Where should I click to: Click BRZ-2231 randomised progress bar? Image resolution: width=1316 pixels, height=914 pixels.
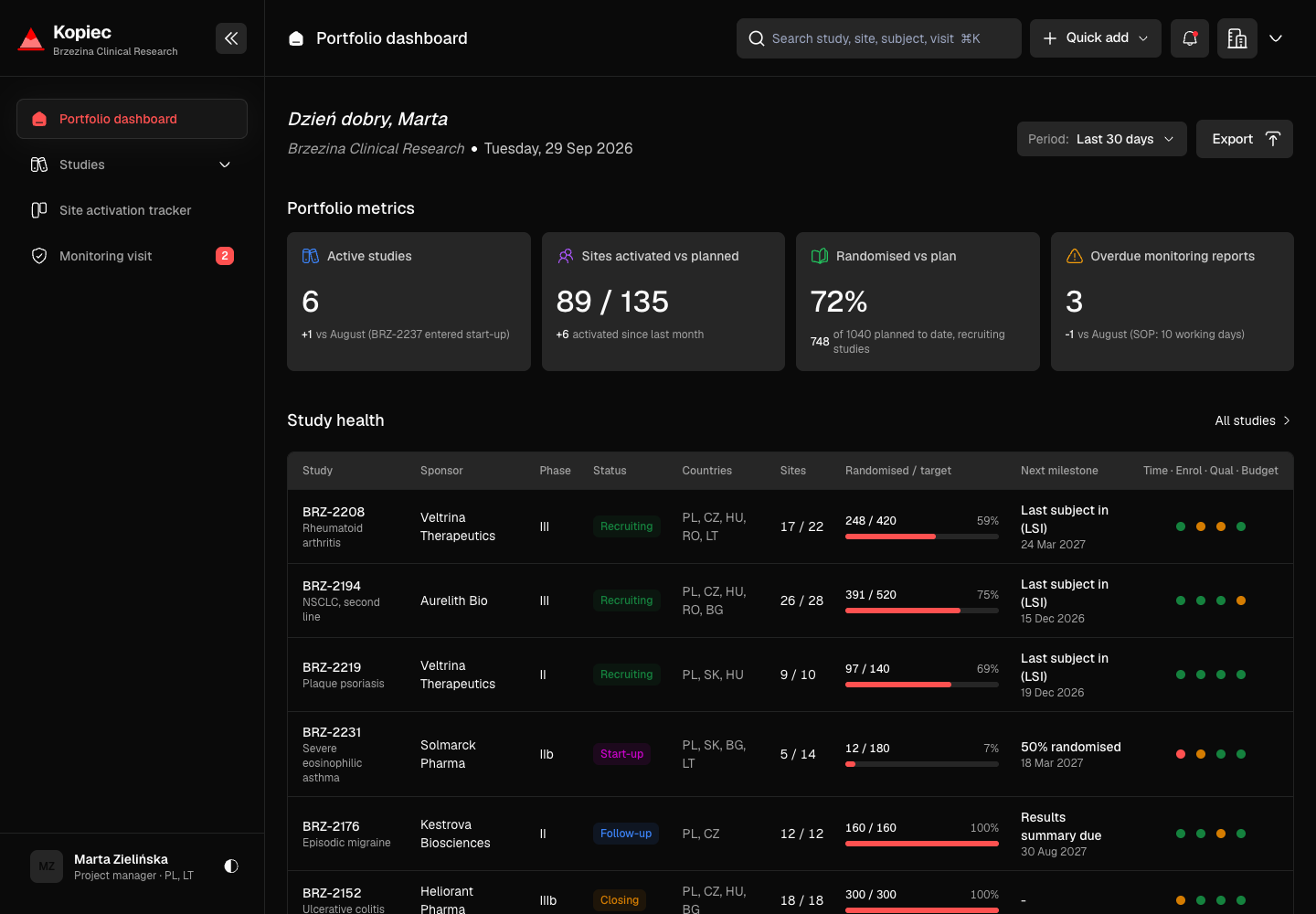922,764
